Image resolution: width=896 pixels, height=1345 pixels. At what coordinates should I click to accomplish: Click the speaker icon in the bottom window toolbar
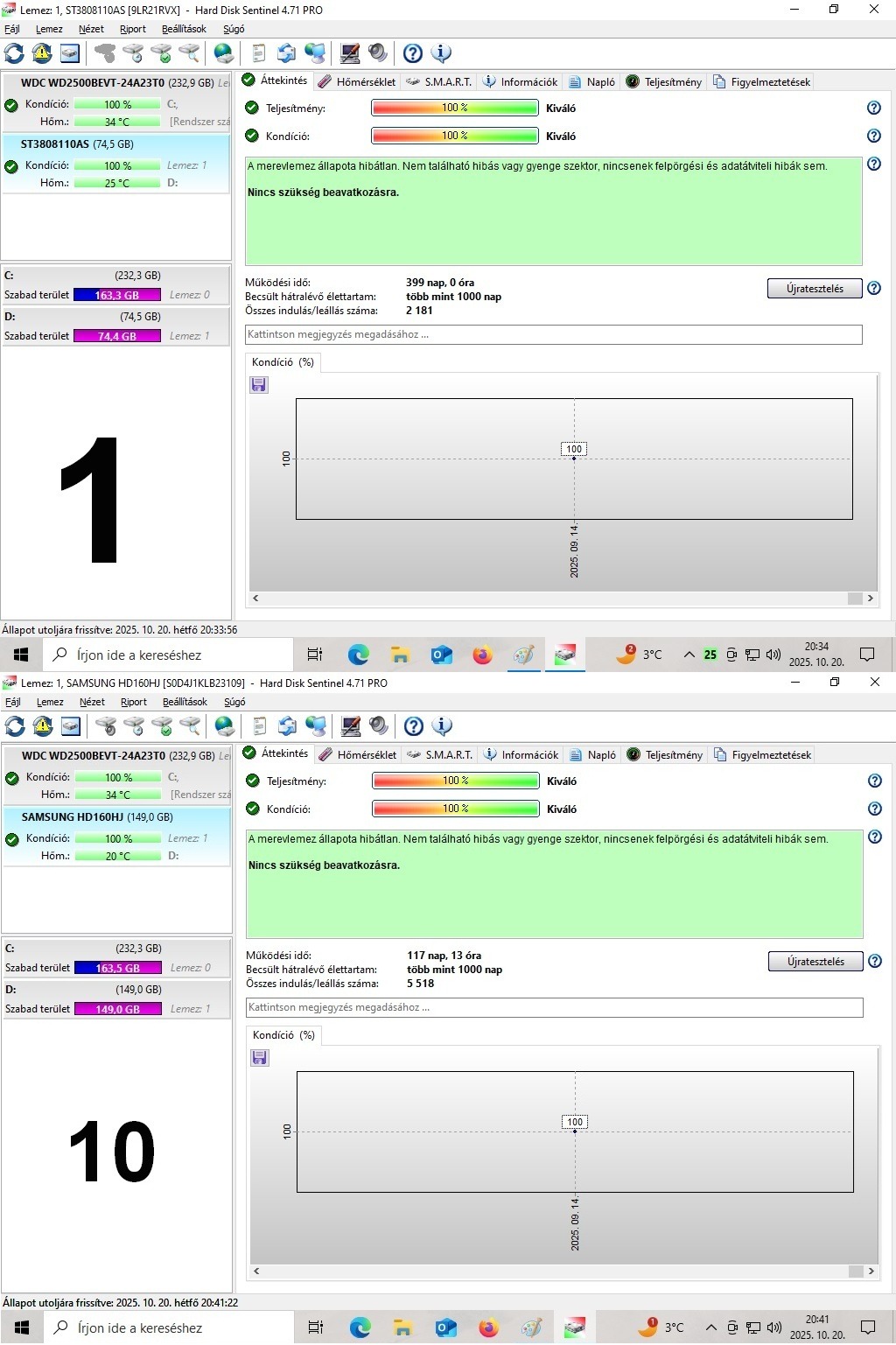pos(379,726)
